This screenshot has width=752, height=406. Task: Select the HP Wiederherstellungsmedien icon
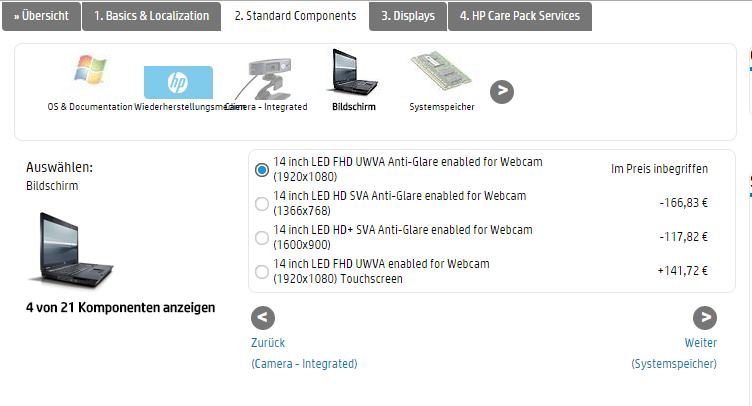click(x=178, y=82)
